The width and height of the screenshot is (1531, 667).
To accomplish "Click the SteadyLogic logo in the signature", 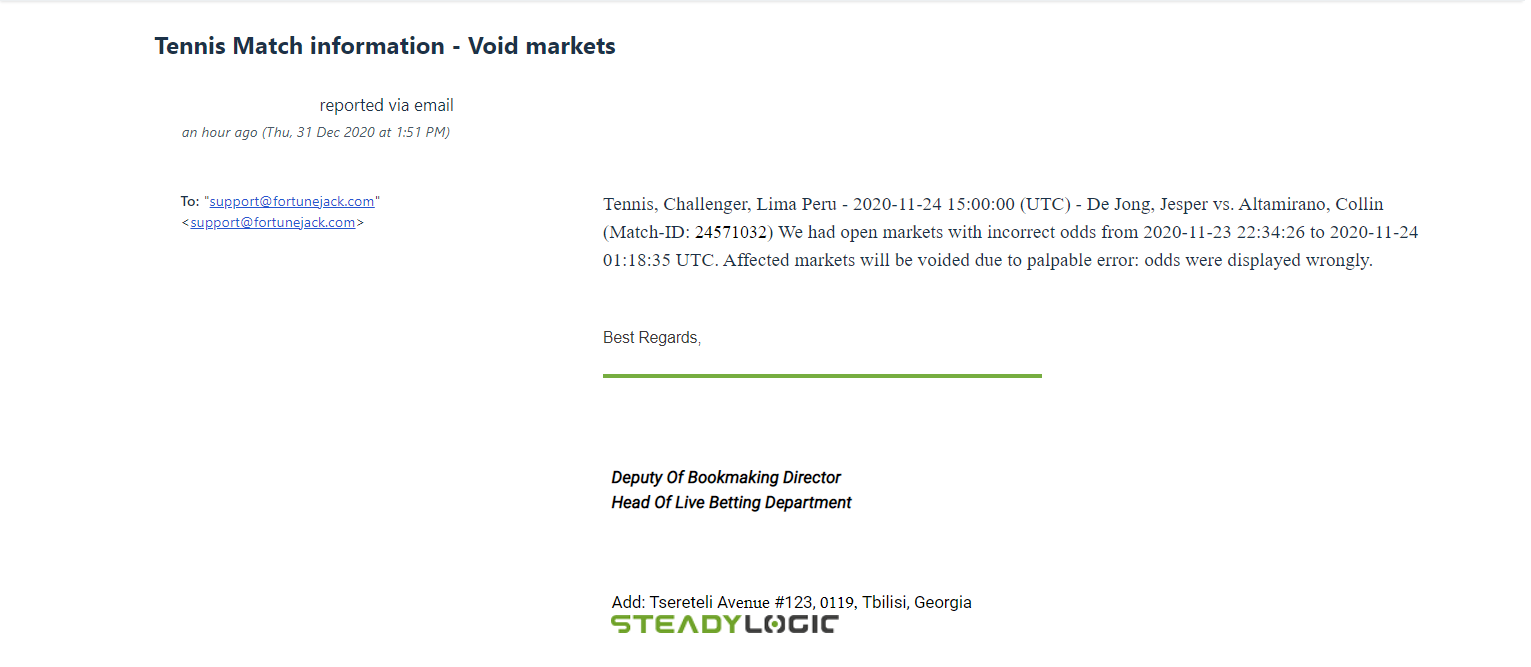I will coord(725,625).
